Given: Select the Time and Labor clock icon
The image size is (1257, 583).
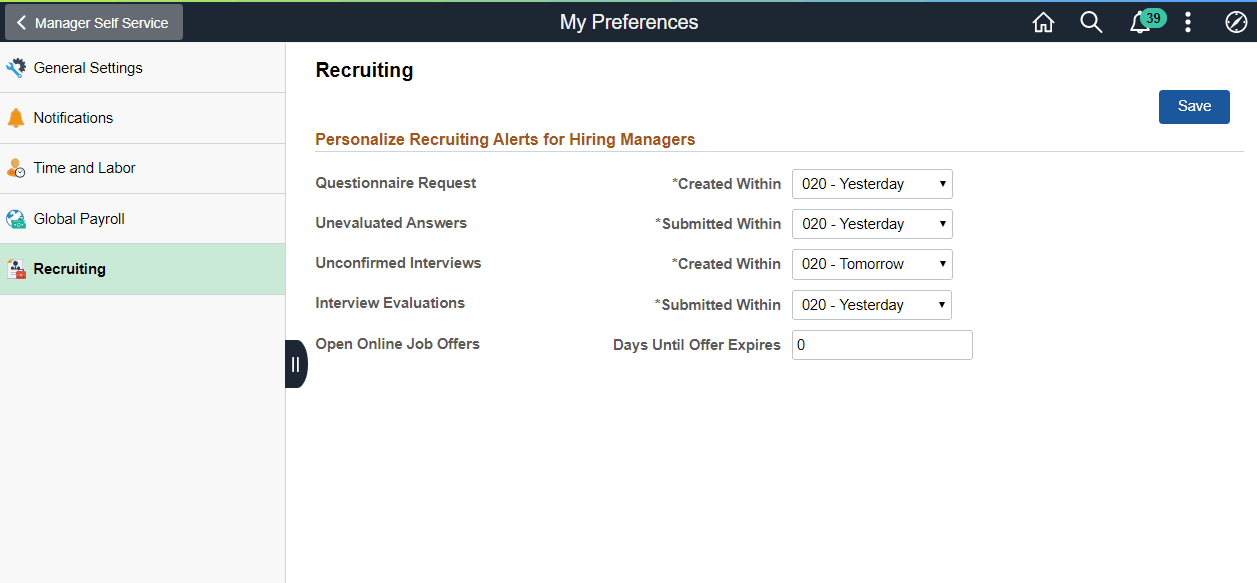Looking at the screenshot, I should tap(18, 168).
